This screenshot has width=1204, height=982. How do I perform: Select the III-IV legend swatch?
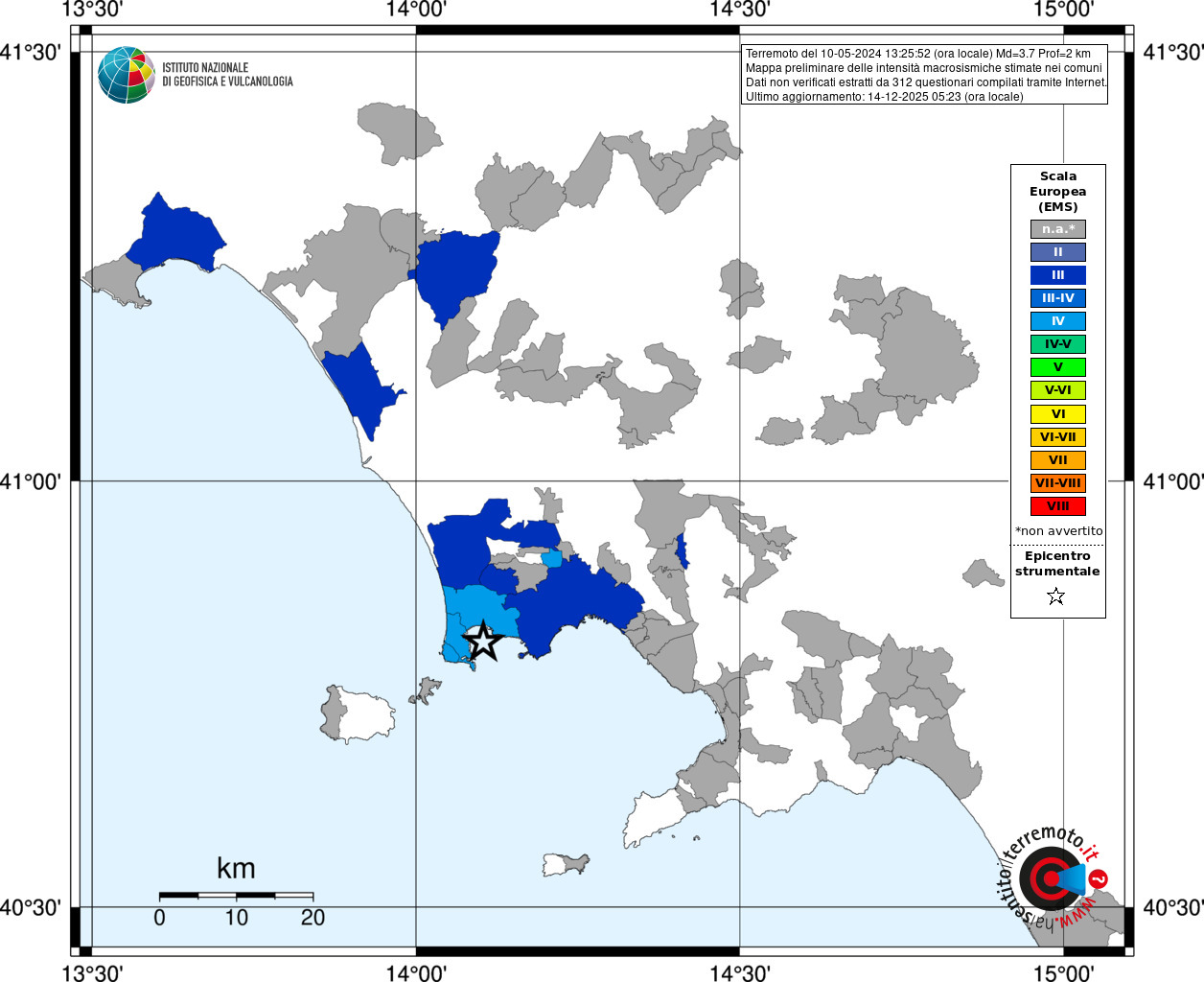1058,298
